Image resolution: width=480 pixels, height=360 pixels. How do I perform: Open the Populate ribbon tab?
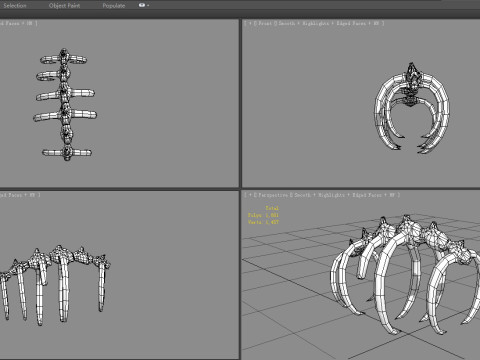[x=113, y=5]
